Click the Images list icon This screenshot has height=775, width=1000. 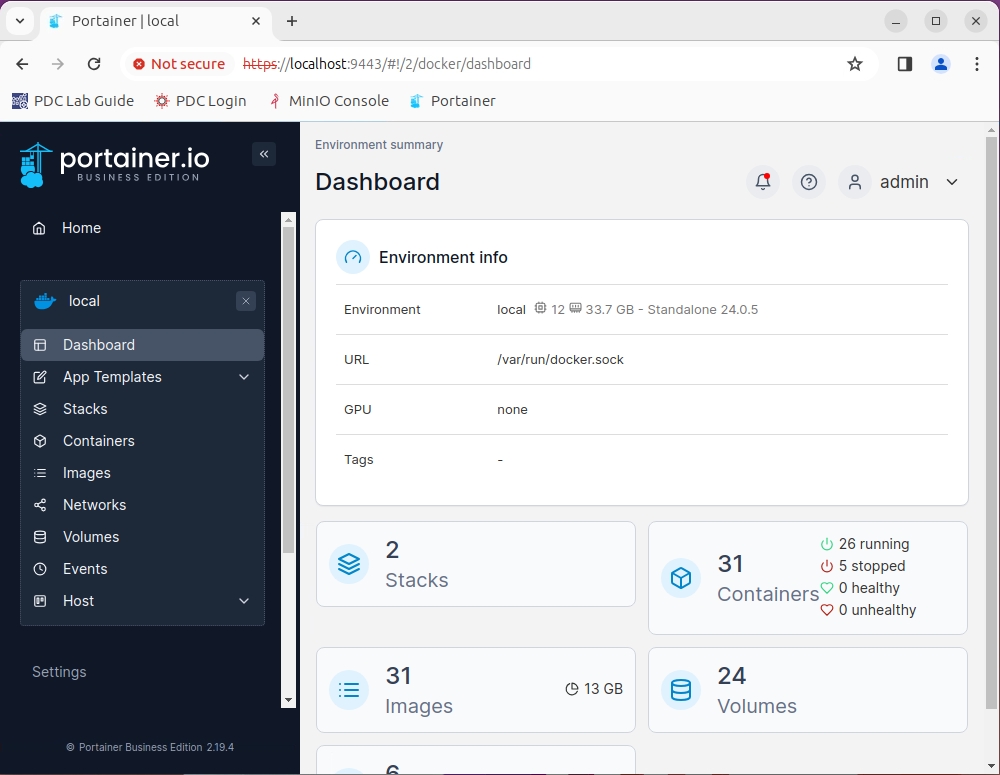click(349, 690)
